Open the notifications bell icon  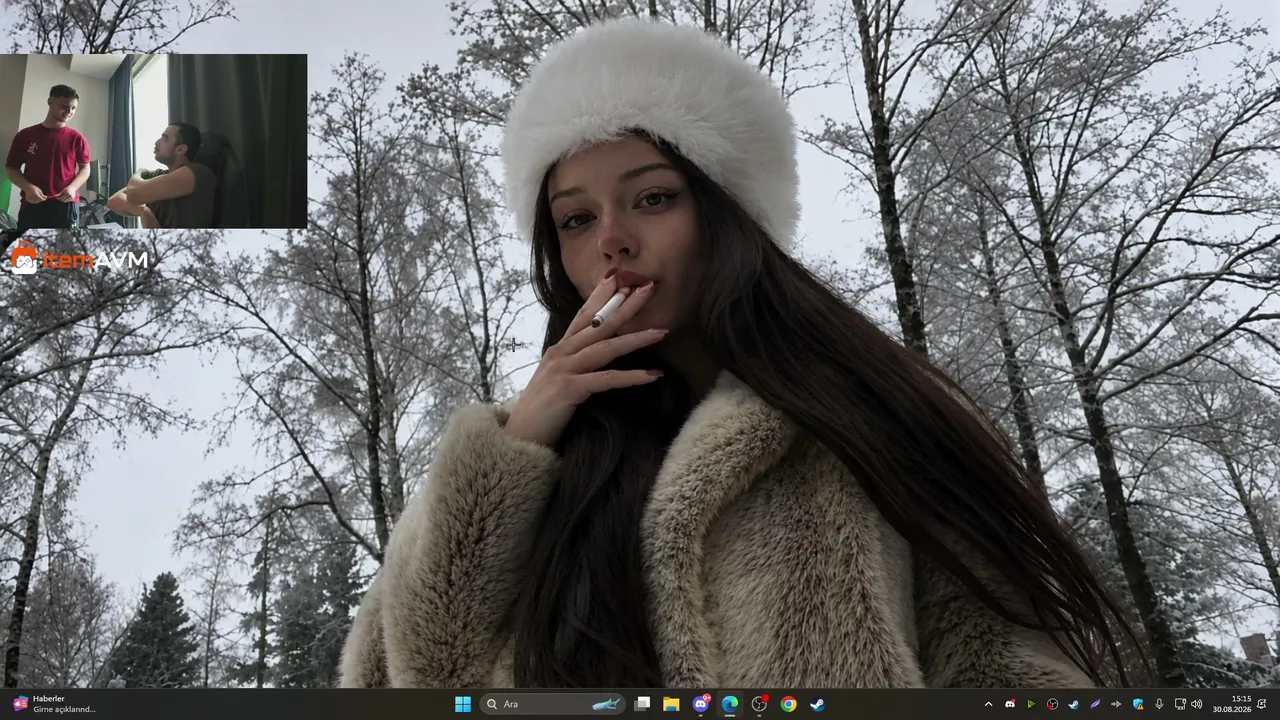tap(1262, 704)
